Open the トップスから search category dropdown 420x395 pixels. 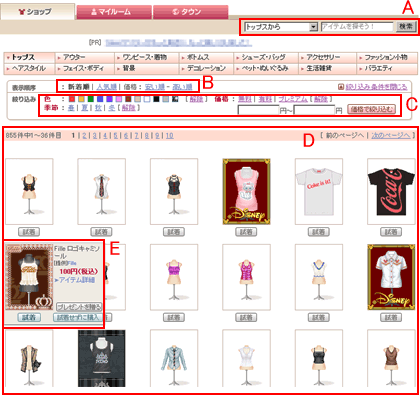(281, 27)
